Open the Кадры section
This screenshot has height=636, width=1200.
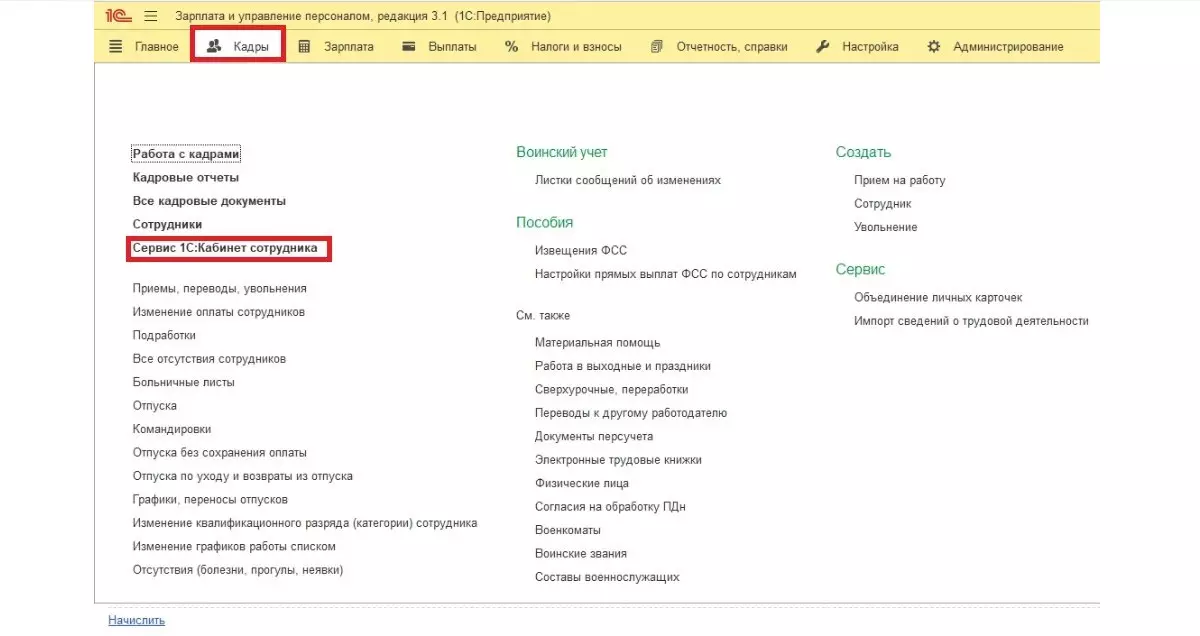tap(238, 46)
